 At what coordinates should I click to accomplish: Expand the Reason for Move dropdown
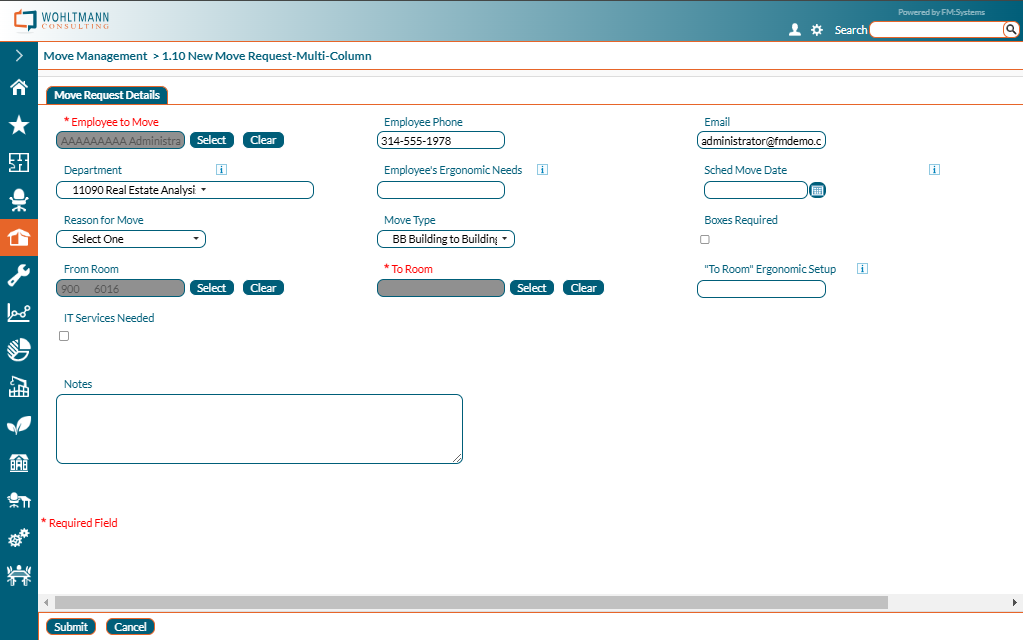131,239
